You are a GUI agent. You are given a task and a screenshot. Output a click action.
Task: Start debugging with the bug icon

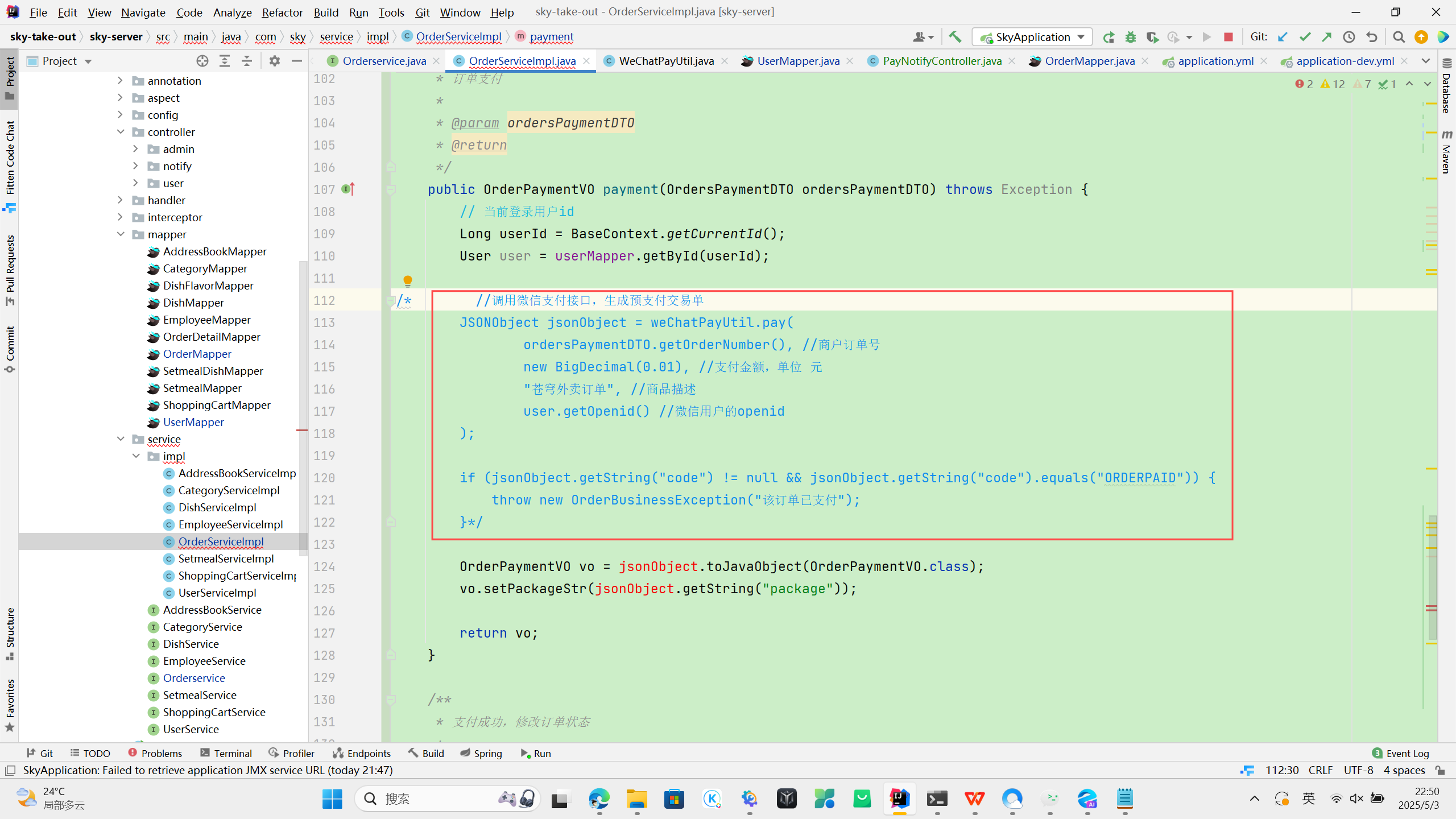tap(1130, 37)
